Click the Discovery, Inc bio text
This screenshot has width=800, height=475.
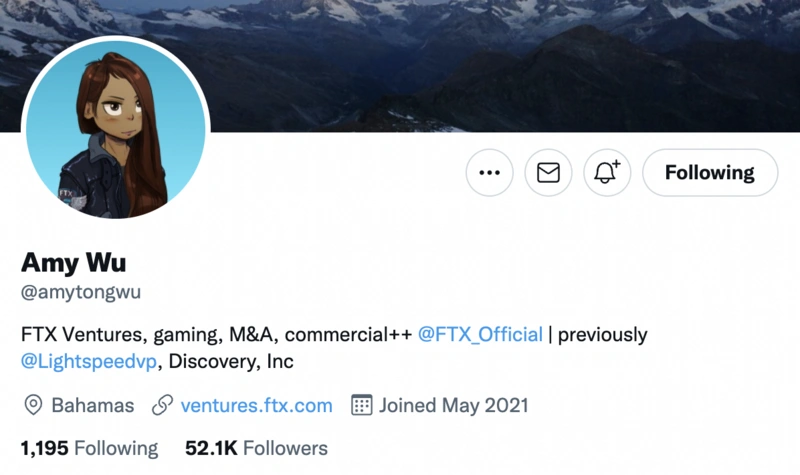pos(231,361)
